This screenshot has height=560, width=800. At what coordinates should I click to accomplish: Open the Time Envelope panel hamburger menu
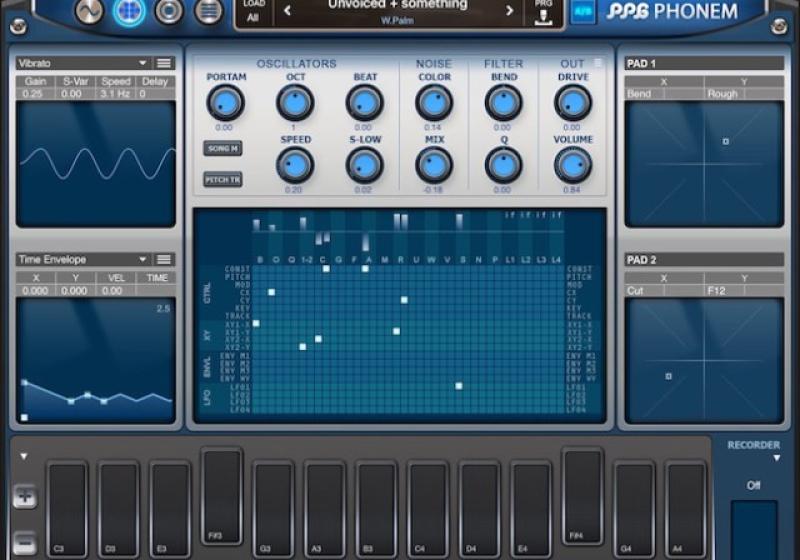point(164,259)
